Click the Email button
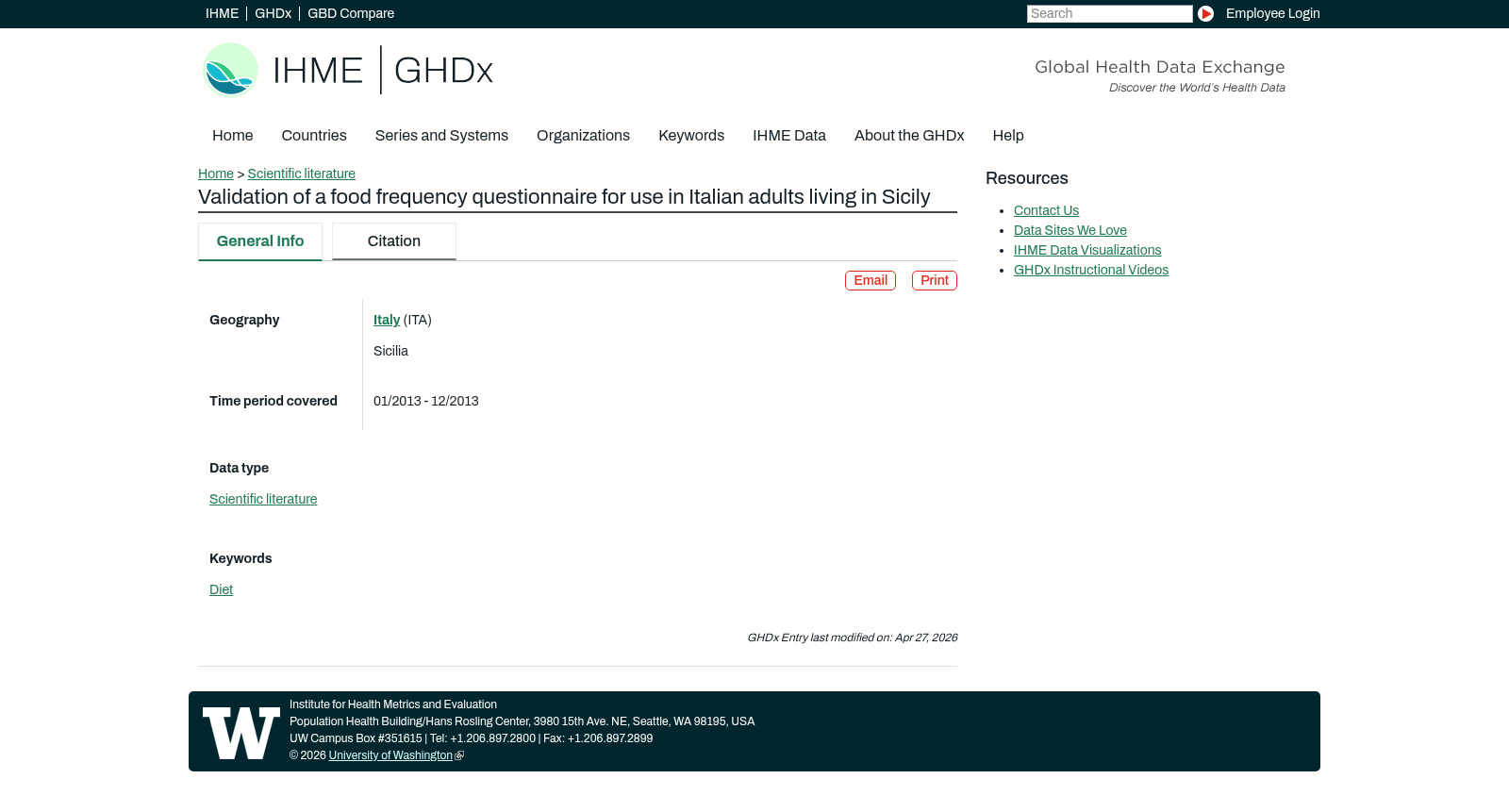The width and height of the screenshot is (1509, 812). click(x=871, y=281)
